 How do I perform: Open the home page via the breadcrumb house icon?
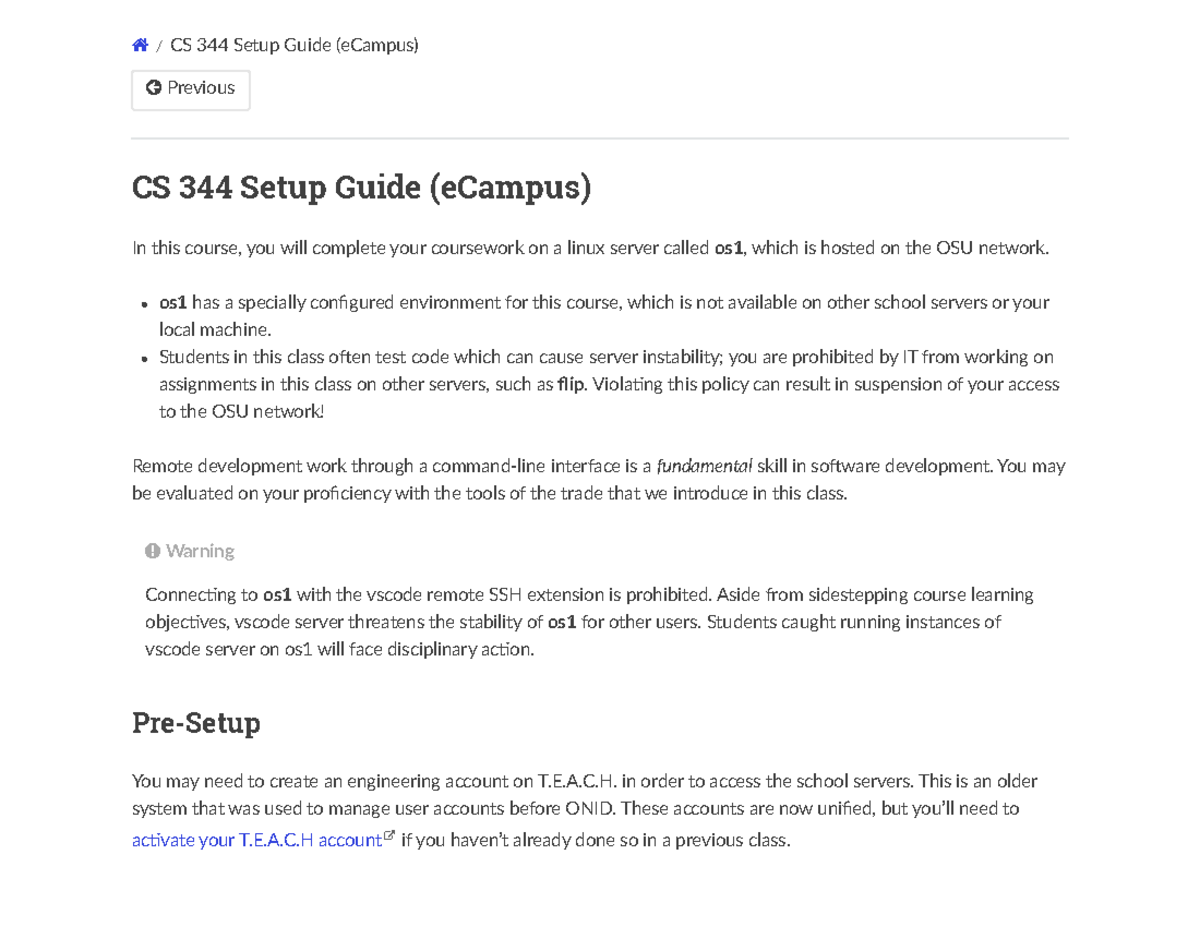point(140,44)
